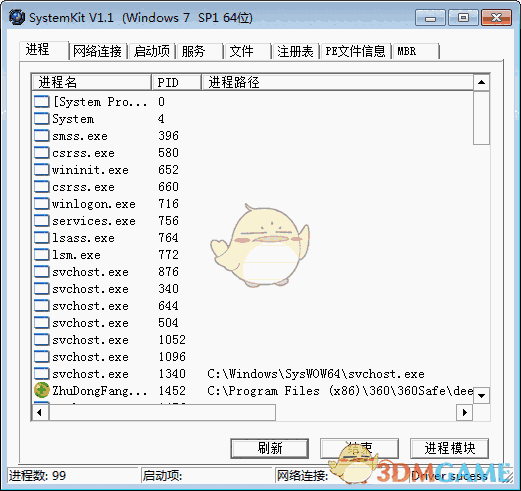Minimize the SystemKit window

[x=430, y=18]
